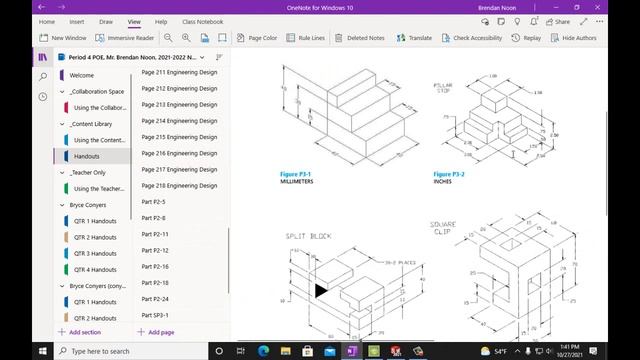Open the more options ellipsis menu
The width and height of the screenshot is (640, 360).
coord(600,22)
